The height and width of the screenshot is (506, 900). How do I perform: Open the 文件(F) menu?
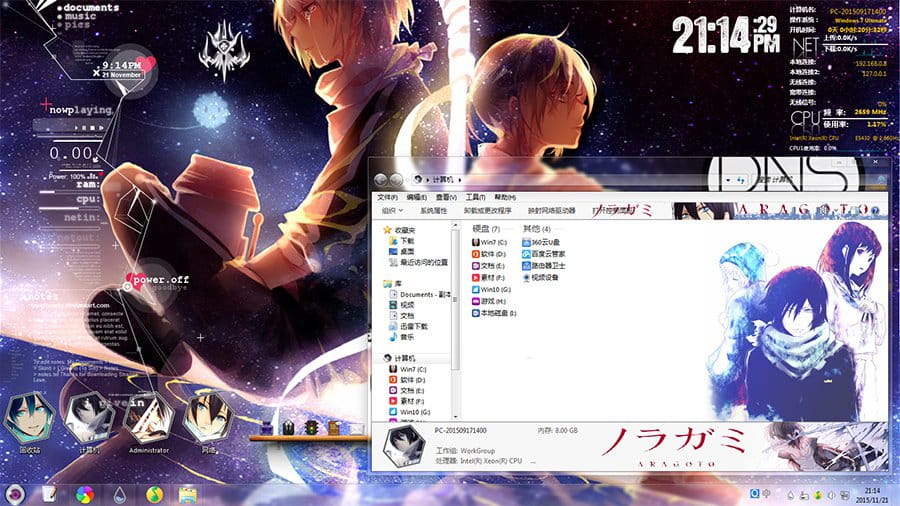click(387, 197)
